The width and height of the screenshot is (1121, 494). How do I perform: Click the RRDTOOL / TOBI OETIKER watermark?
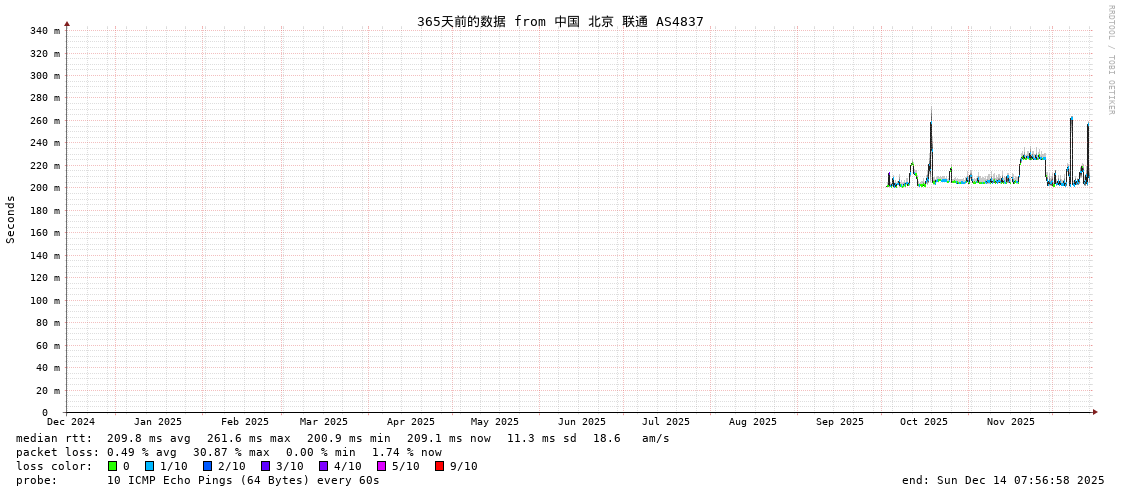(x=1110, y=60)
